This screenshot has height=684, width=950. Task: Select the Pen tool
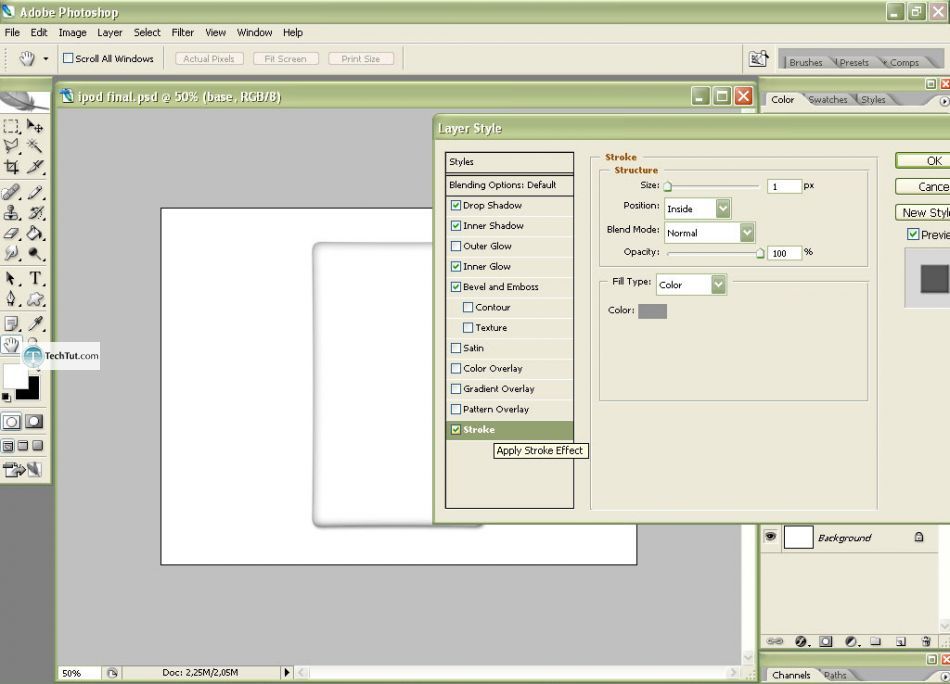12,299
